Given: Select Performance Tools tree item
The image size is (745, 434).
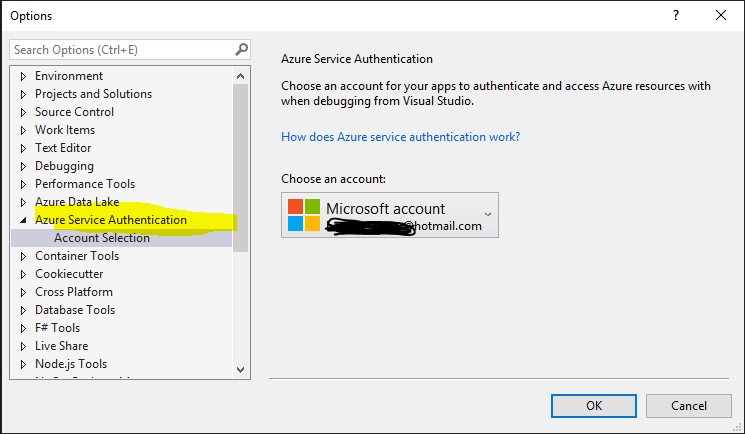Looking at the screenshot, I should (x=85, y=184).
